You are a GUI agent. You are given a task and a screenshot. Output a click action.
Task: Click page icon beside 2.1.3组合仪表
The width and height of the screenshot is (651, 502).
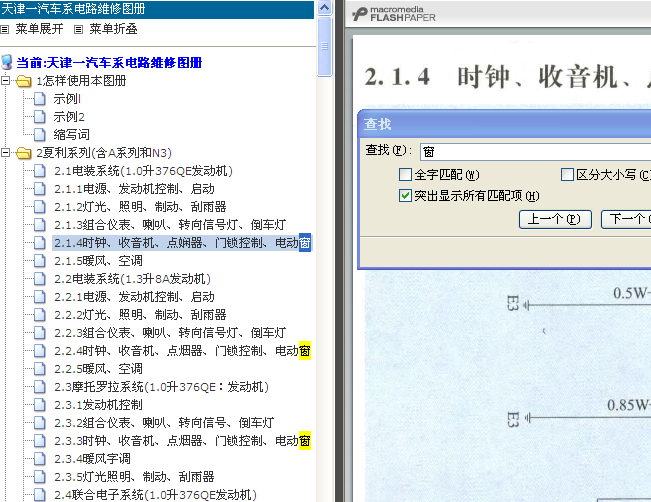click(x=40, y=225)
